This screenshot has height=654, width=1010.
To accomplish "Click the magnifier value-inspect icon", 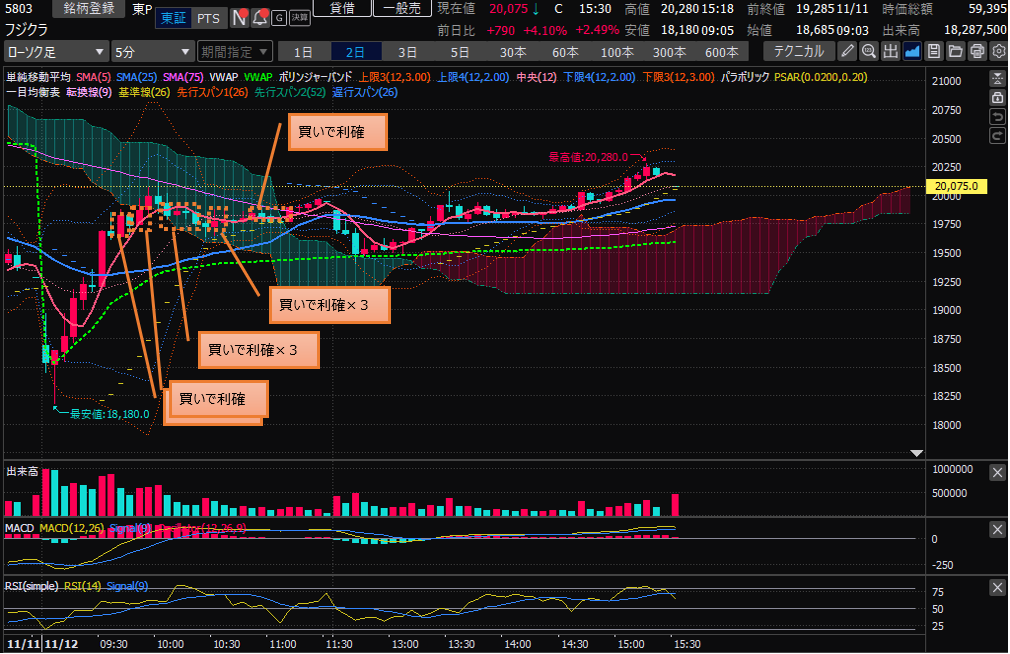I will point(869,51).
